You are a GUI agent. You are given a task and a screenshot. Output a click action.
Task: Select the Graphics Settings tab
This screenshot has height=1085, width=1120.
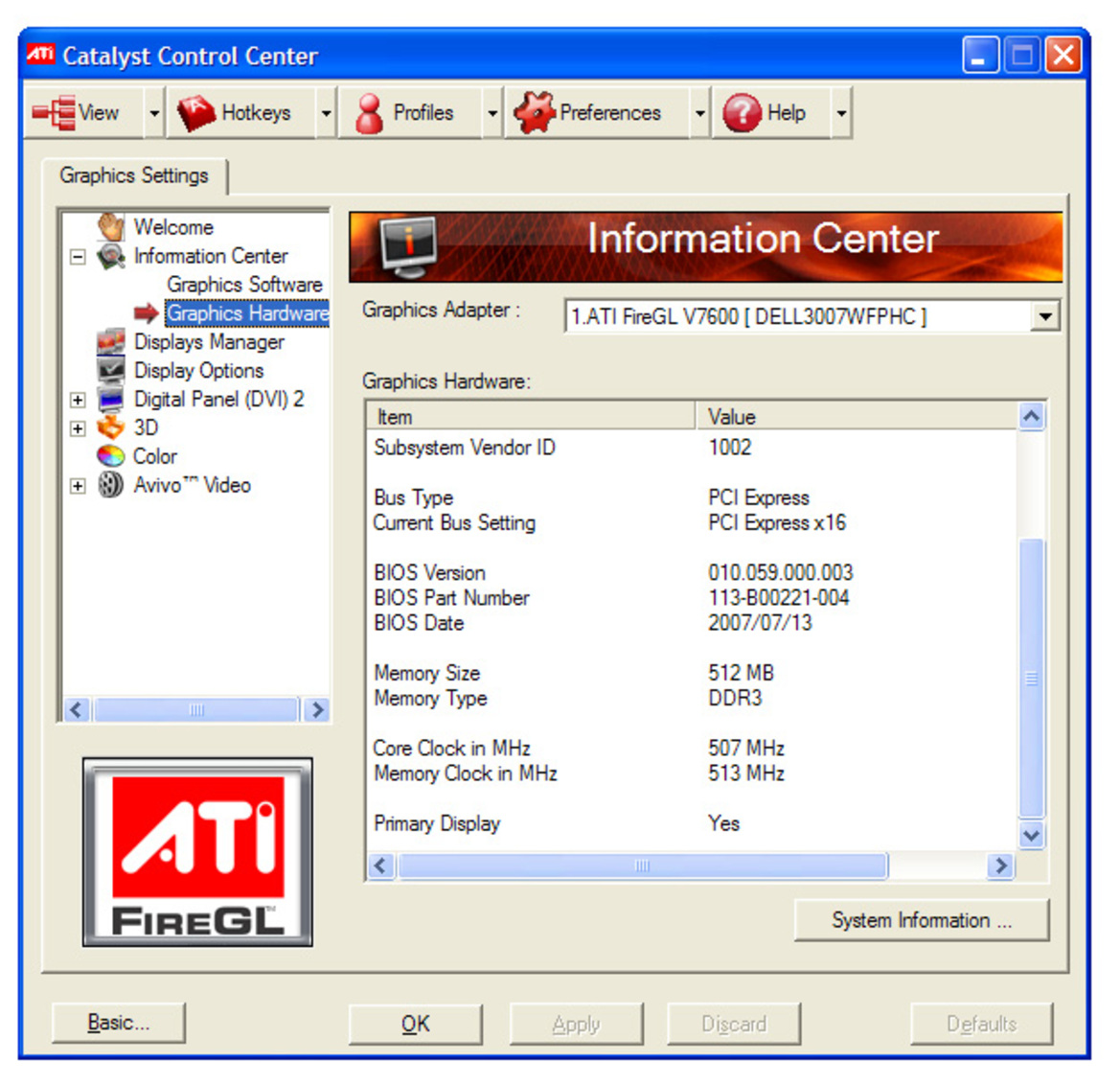tap(134, 175)
